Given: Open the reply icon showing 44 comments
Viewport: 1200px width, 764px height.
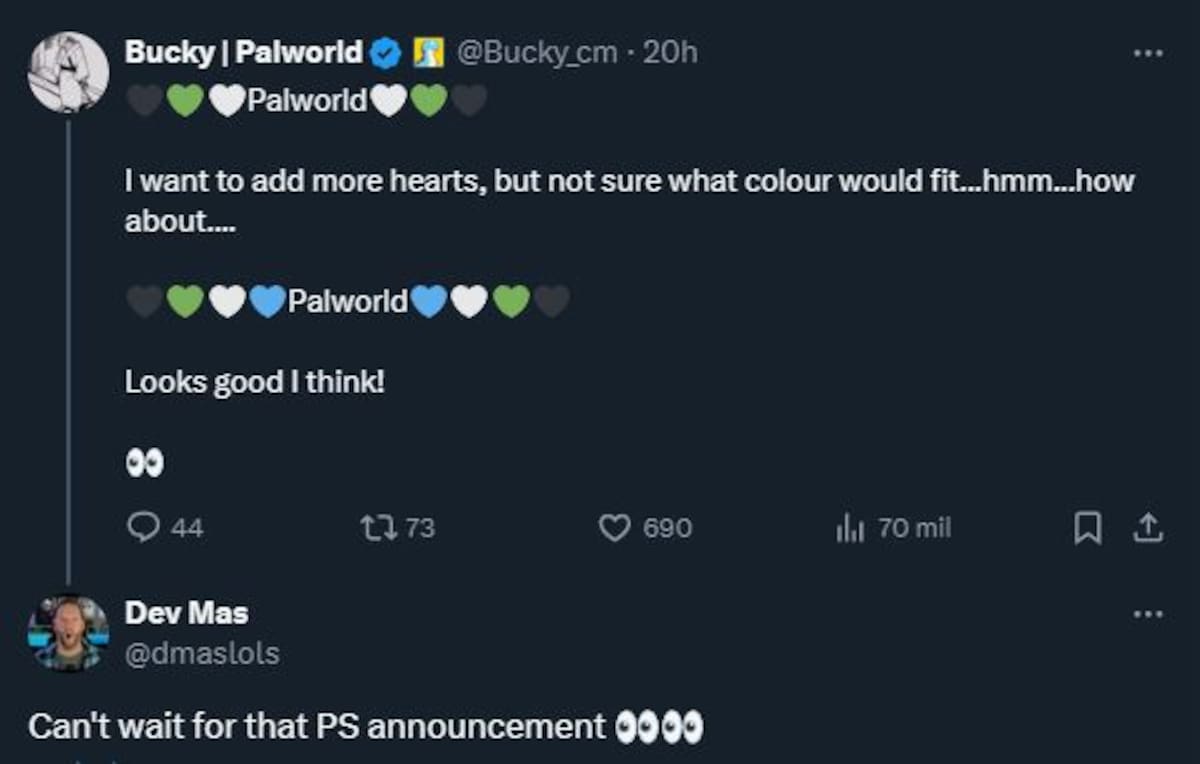Looking at the screenshot, I should tap(145, 527).
